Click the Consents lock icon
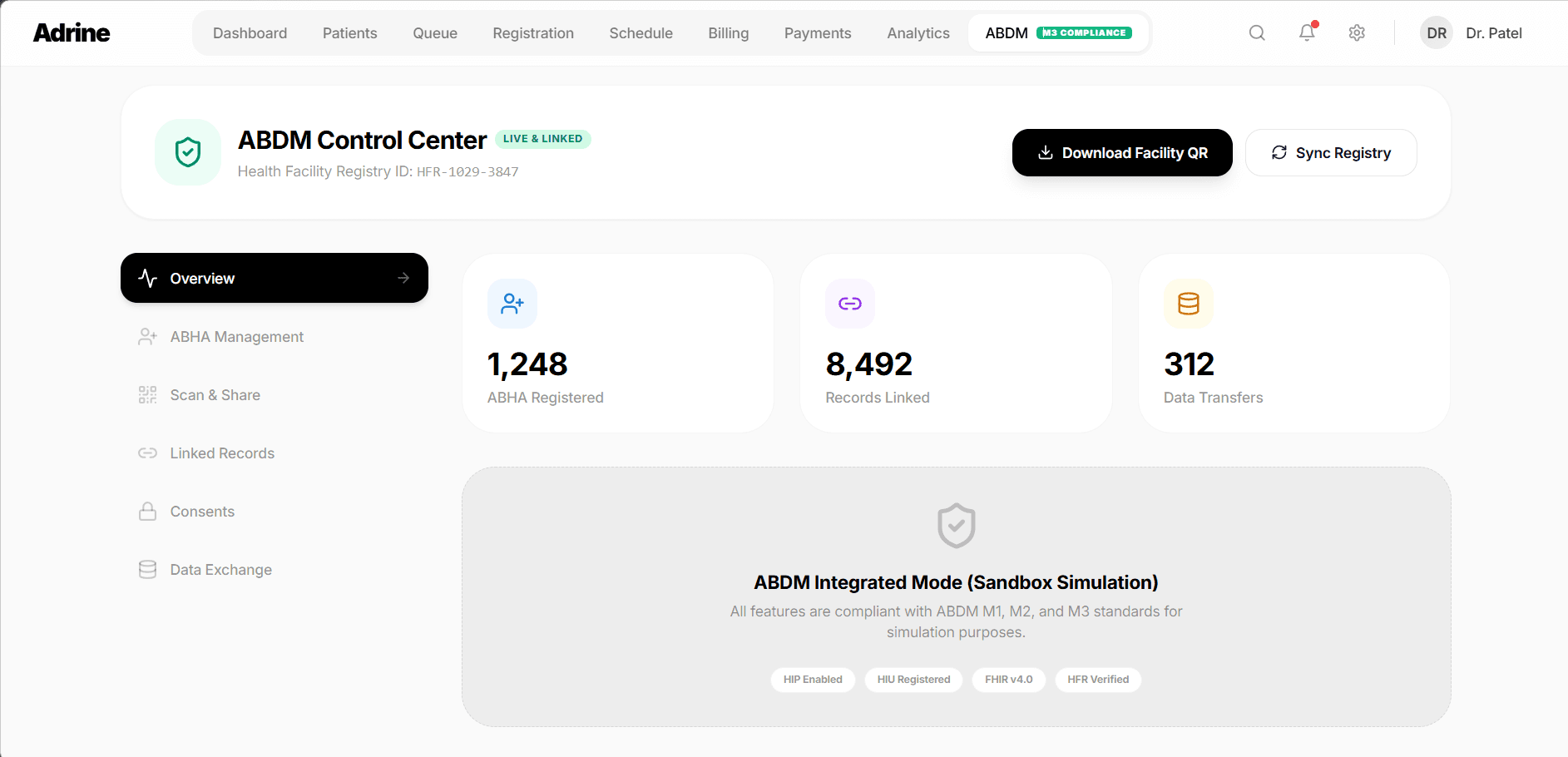 click(x=147, y=511)
